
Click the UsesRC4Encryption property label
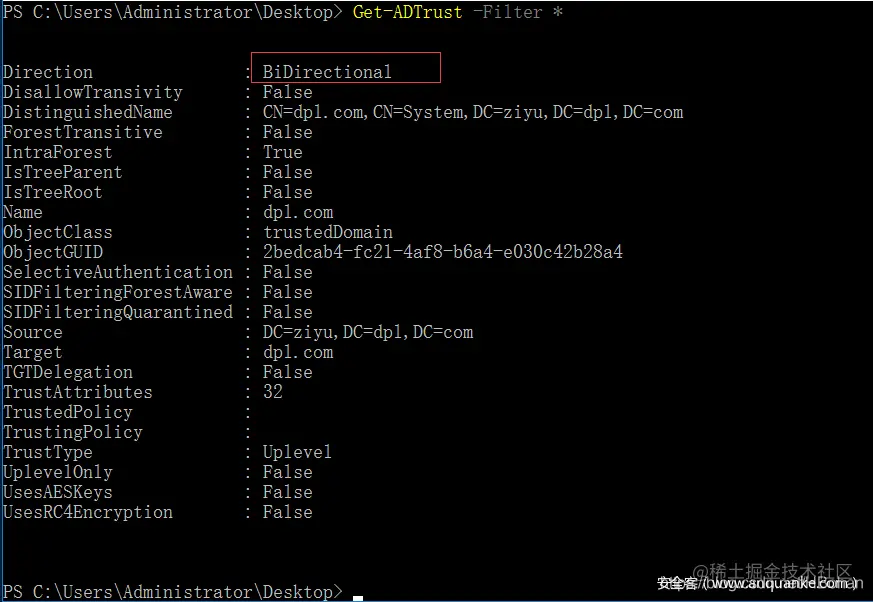pyautogui.click(x=88, y=512)
